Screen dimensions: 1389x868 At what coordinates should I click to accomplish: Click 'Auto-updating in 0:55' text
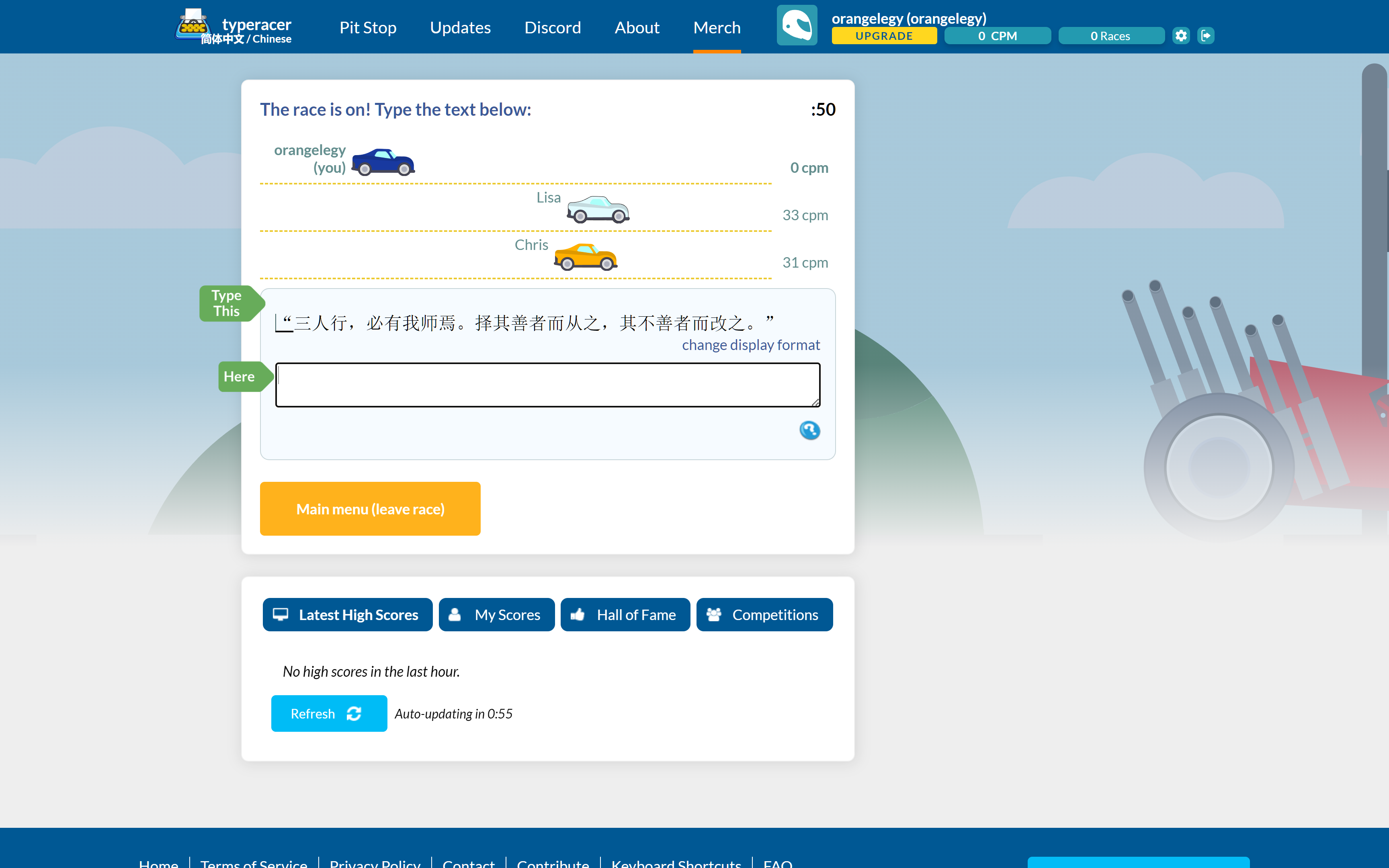coord(453,714)
